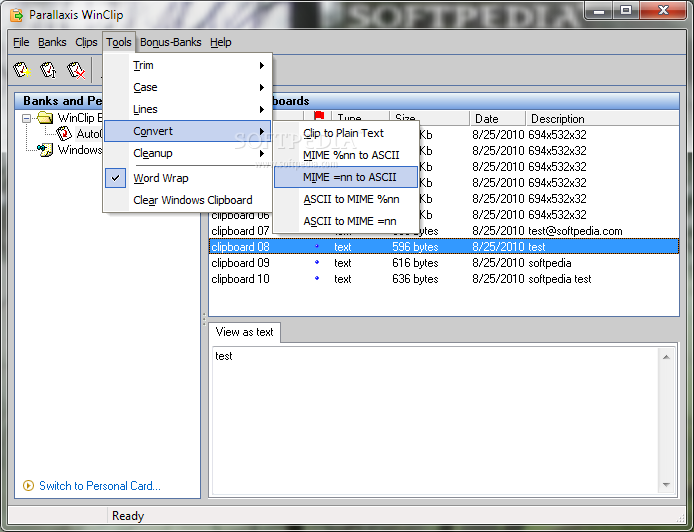This screenshot has width=694, height=532.
Task: Open the Help menu
Action: (x=221, y=42)
